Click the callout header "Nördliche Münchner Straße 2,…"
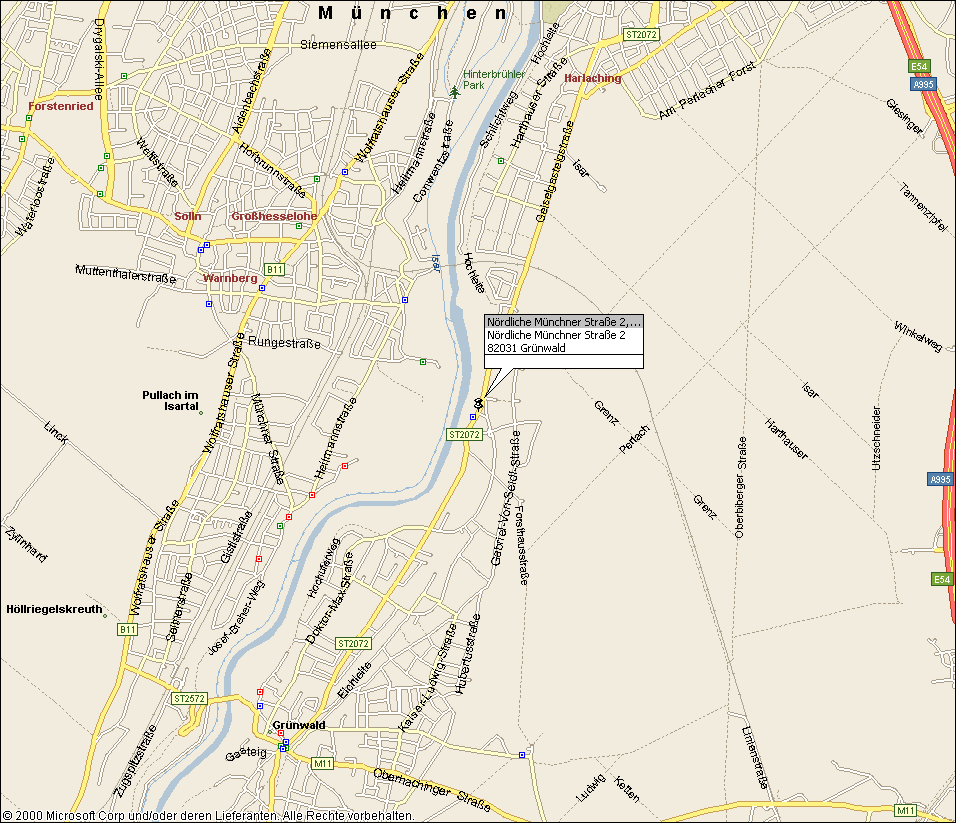 (x=564, y=322)
